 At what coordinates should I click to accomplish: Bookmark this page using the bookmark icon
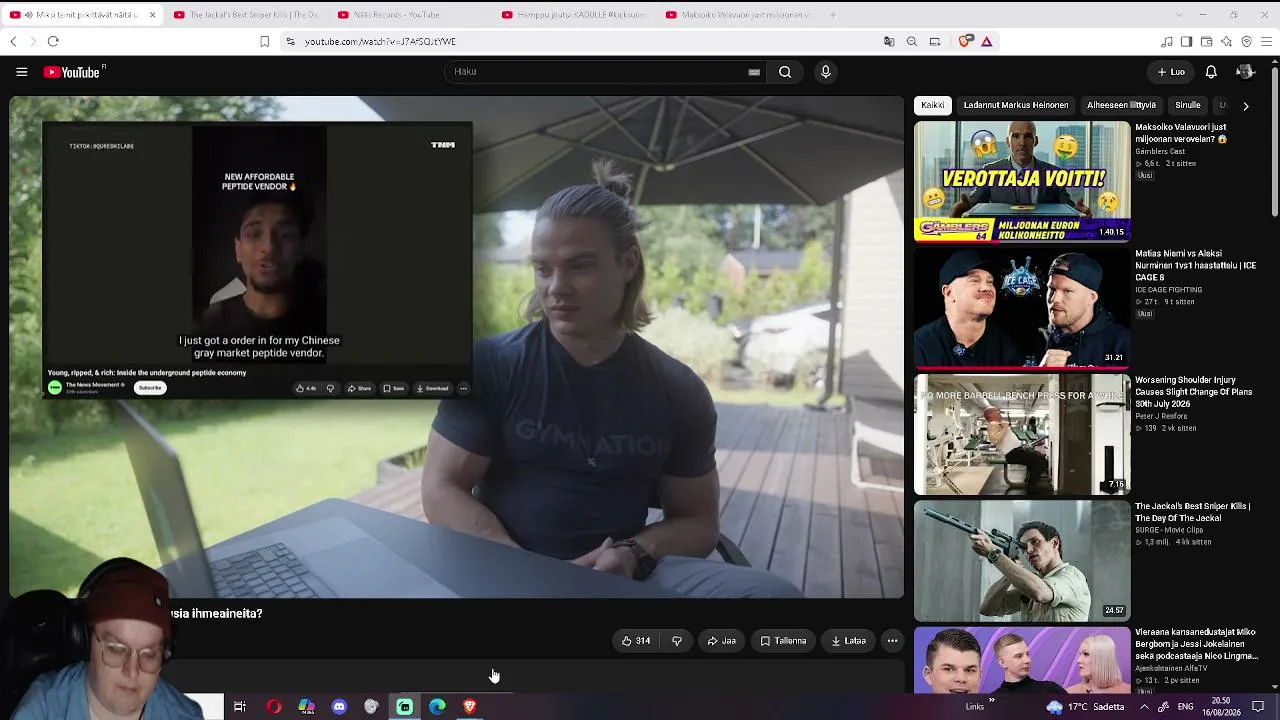(x=264, y=41)
